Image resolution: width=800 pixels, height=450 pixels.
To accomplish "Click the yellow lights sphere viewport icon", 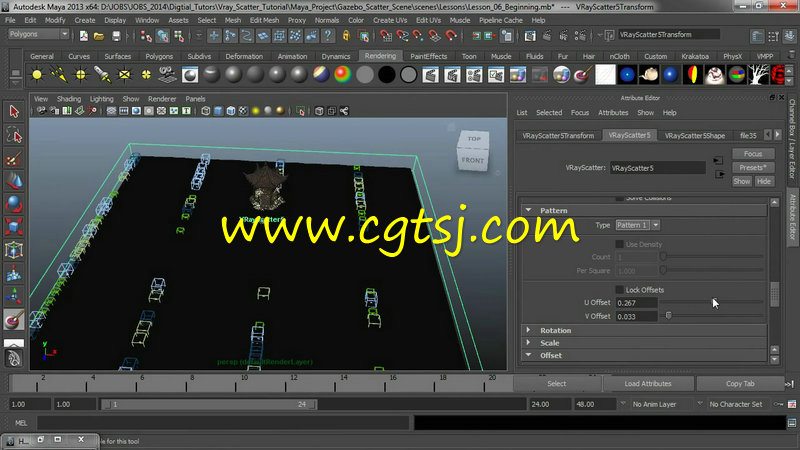I will click(x=256, y=111).
